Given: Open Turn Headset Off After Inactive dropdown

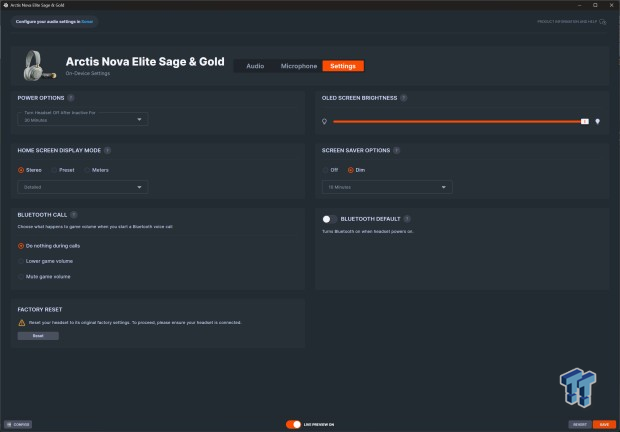Looking at the screenshot, I should click(83, 119).
